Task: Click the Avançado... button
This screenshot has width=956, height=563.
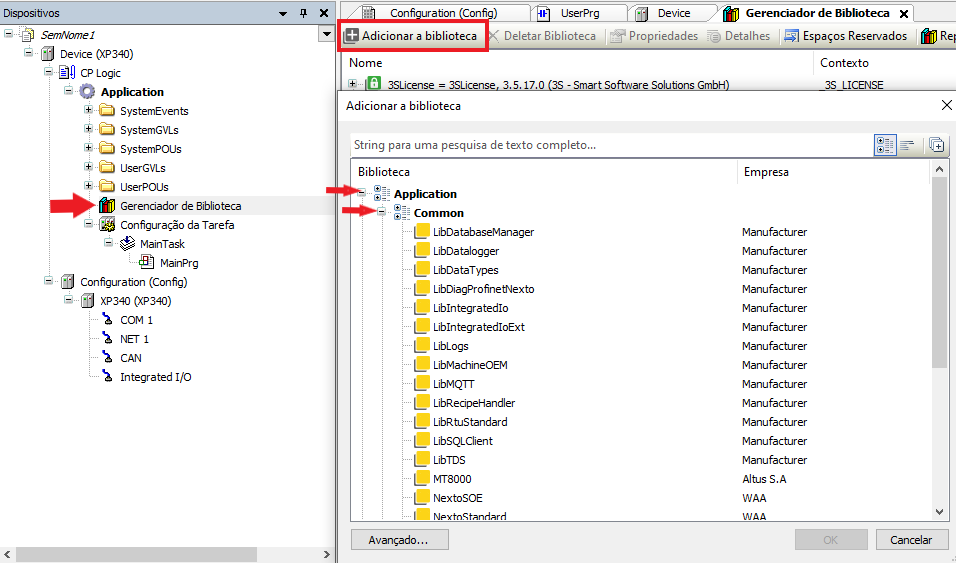Action: coord(399,540)
